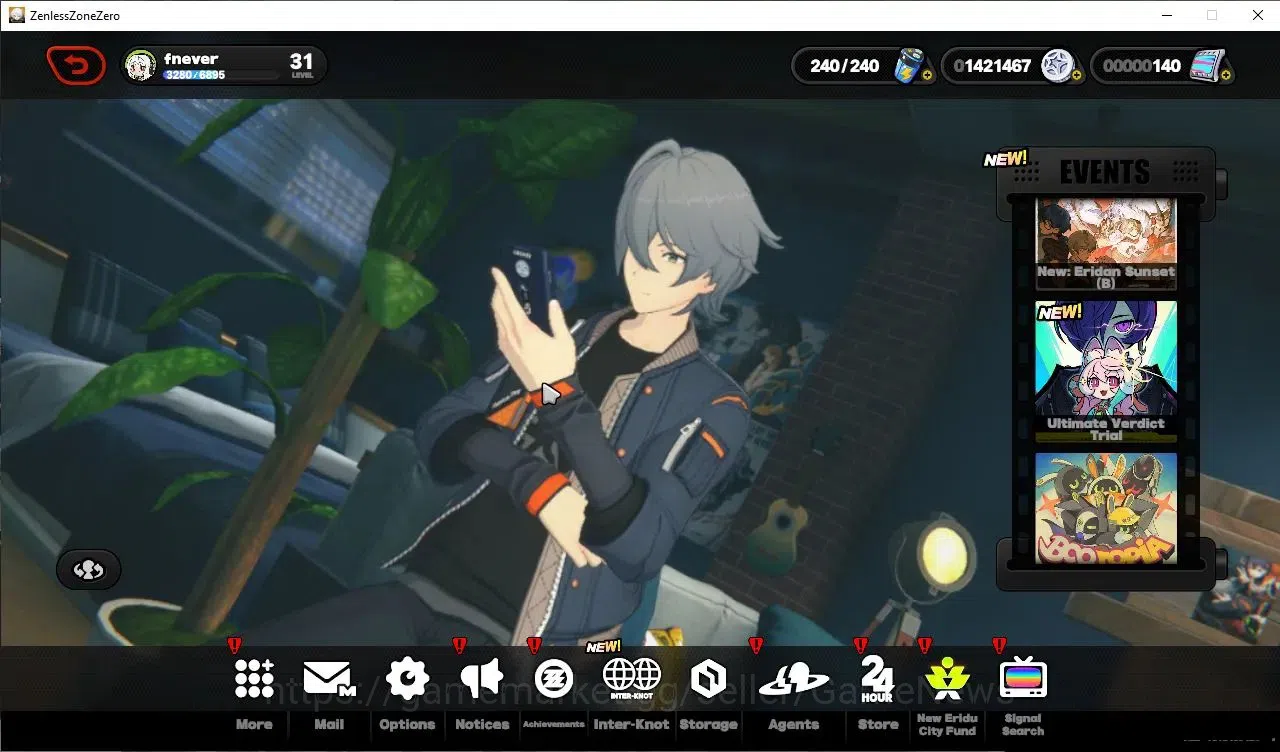Switch displayed character with swap icon
This screenshot has width=1280, height=752.
click(x=89, y=570)
